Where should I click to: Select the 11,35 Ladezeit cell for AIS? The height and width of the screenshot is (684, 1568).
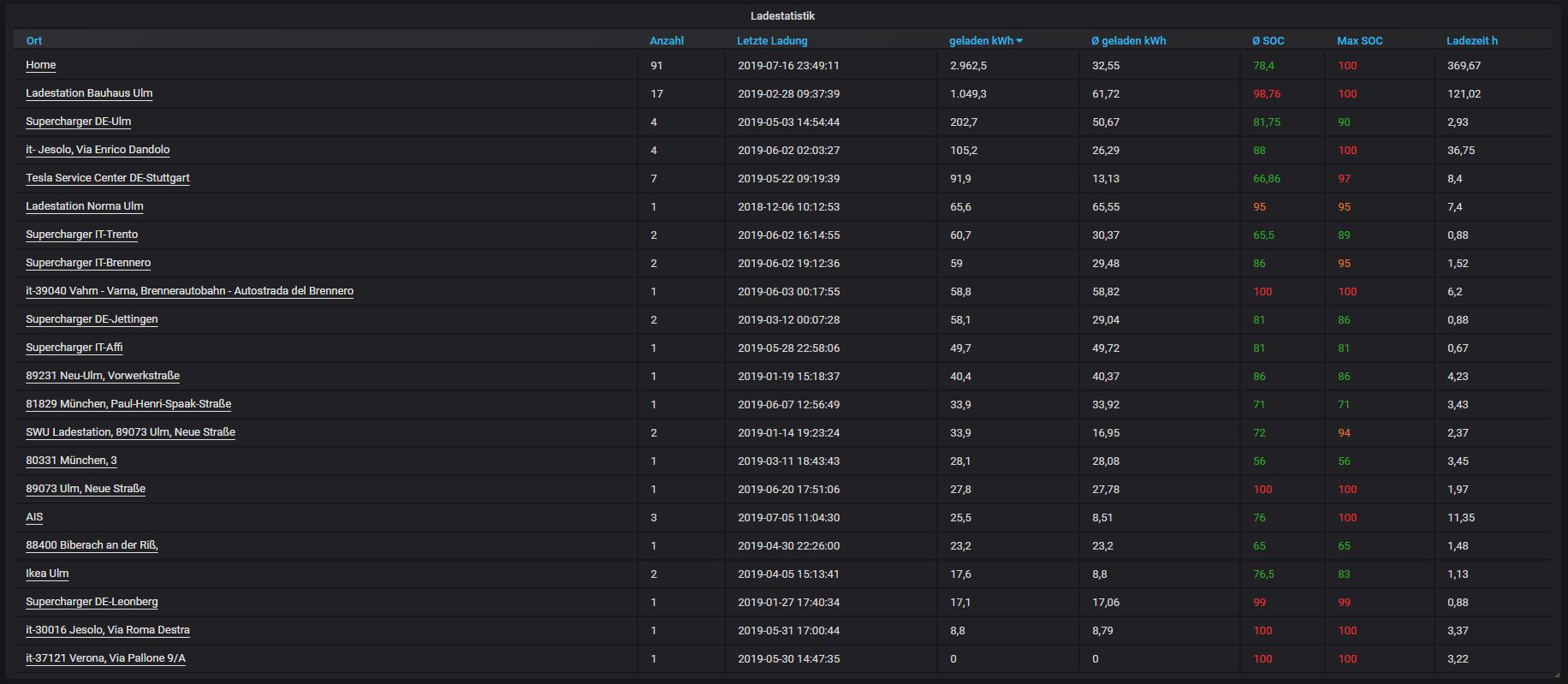pyautogui.click(x=1460, y=517)
